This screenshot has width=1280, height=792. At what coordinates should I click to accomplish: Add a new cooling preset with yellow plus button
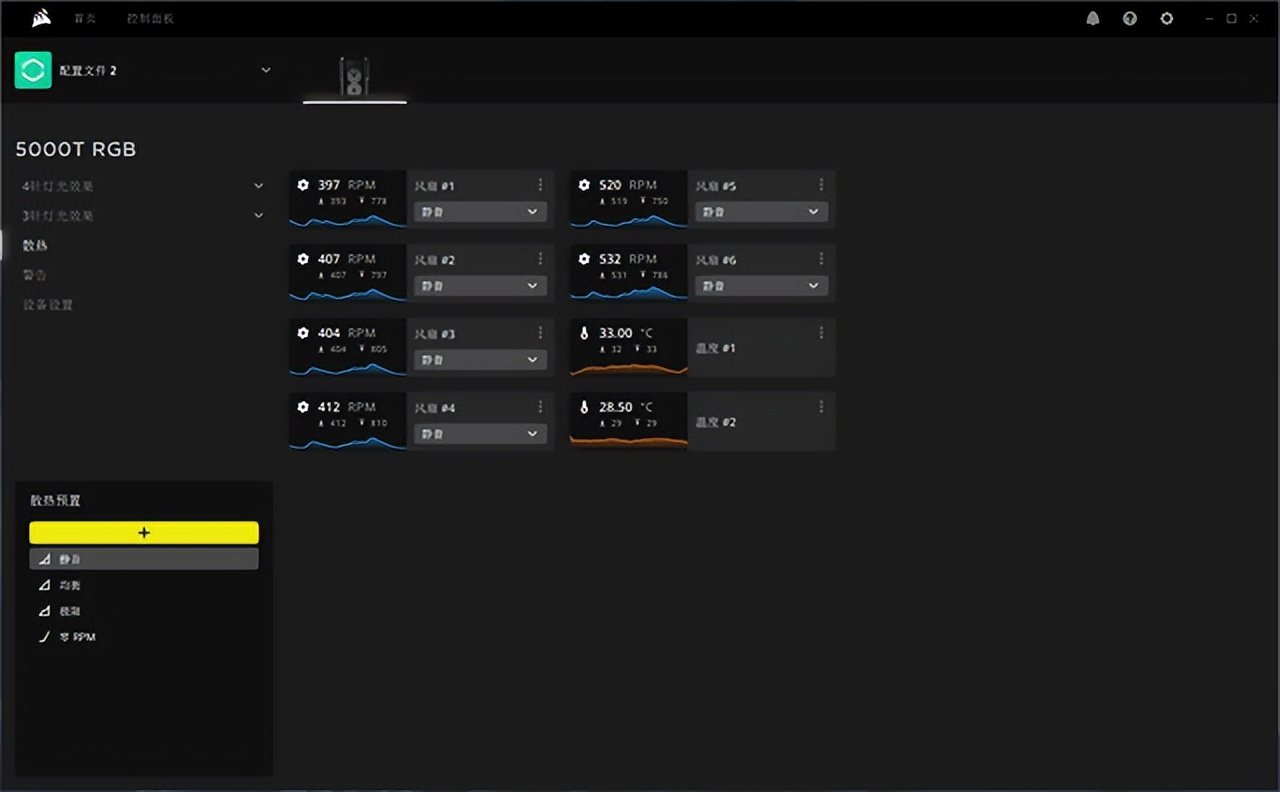(x=144, y=533)
